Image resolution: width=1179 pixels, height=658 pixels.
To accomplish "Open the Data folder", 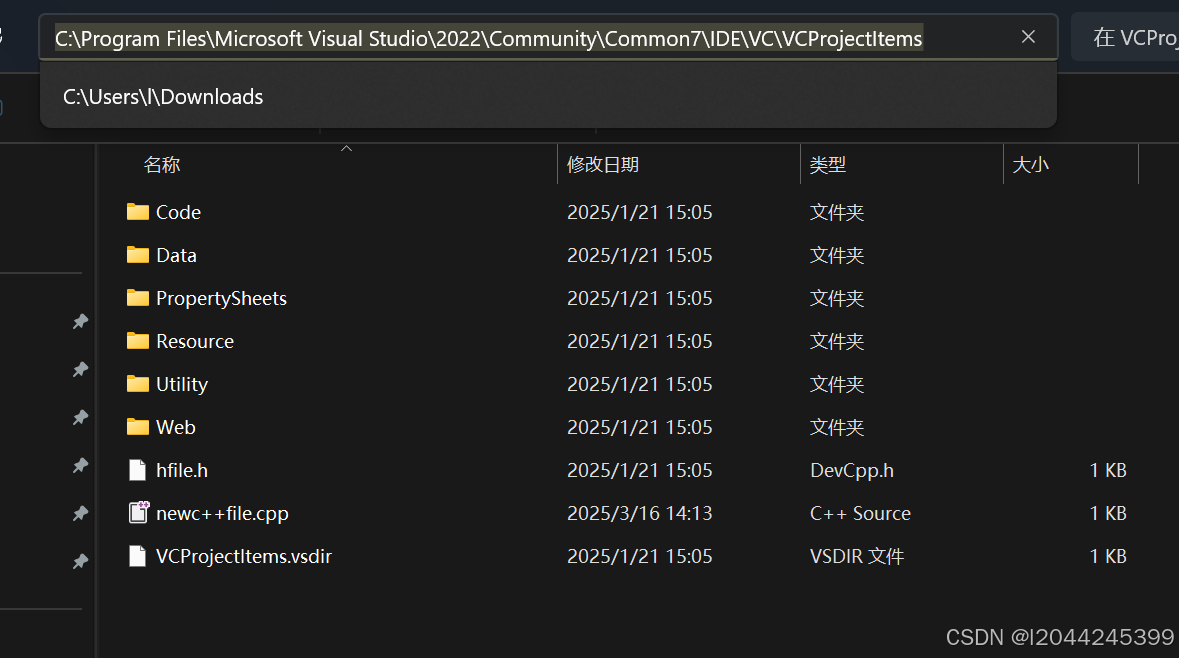I will [x=175, y=255].
